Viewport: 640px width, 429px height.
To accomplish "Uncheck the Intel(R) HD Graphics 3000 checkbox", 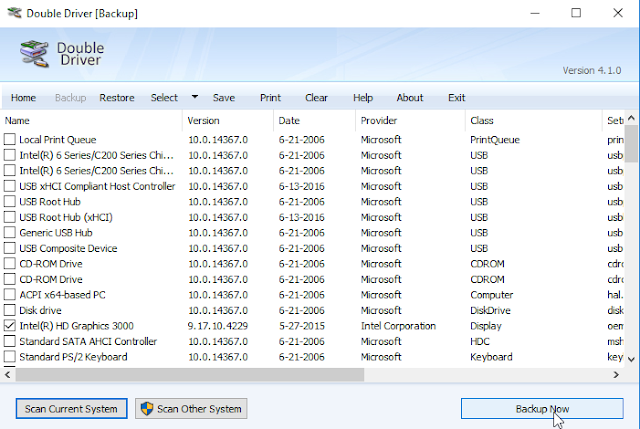I will click(x=9, y=326).
